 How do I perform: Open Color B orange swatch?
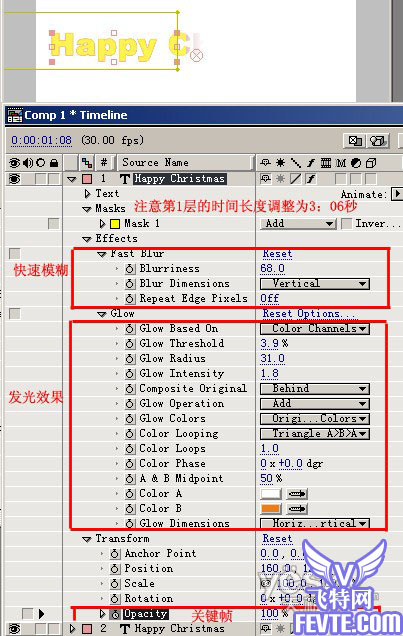[x=271, y=509]
